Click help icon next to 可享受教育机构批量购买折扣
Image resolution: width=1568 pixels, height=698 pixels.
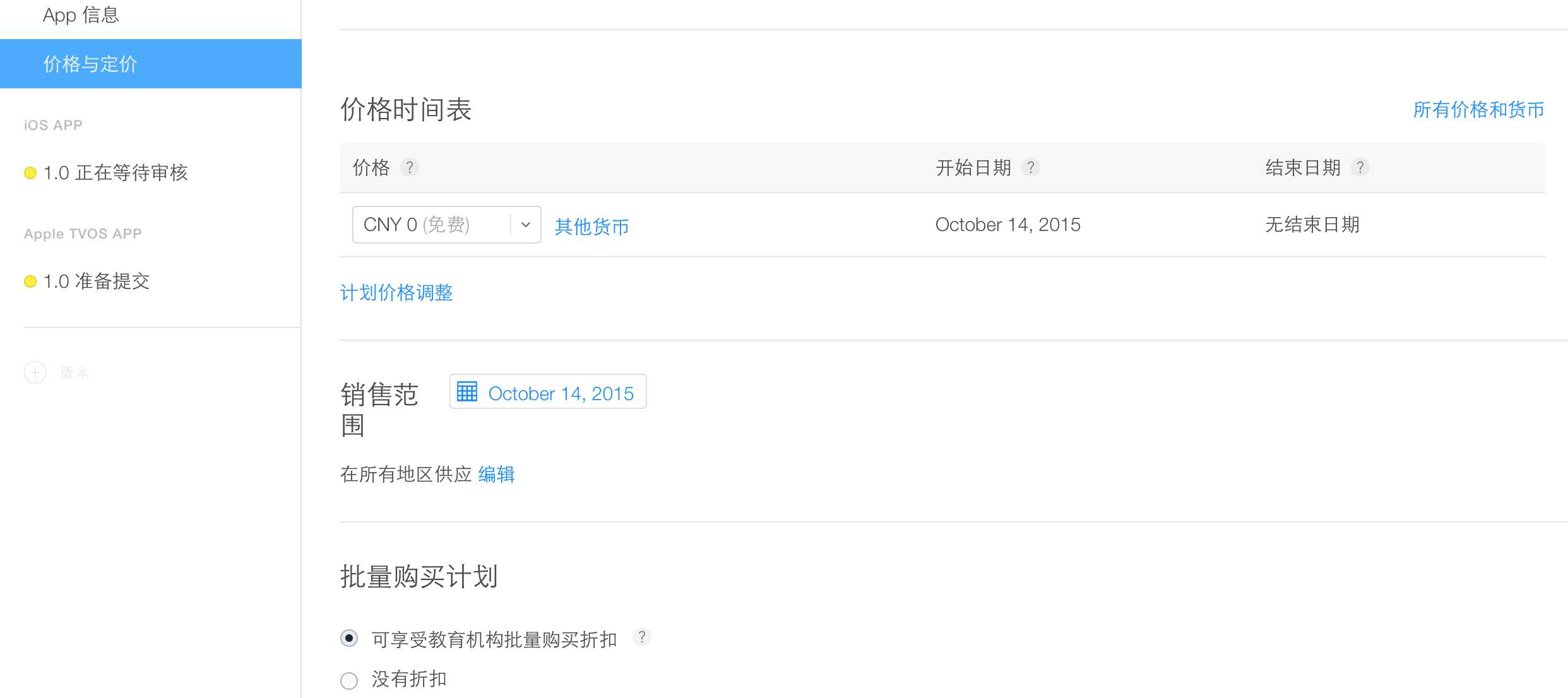pos(642,637)
